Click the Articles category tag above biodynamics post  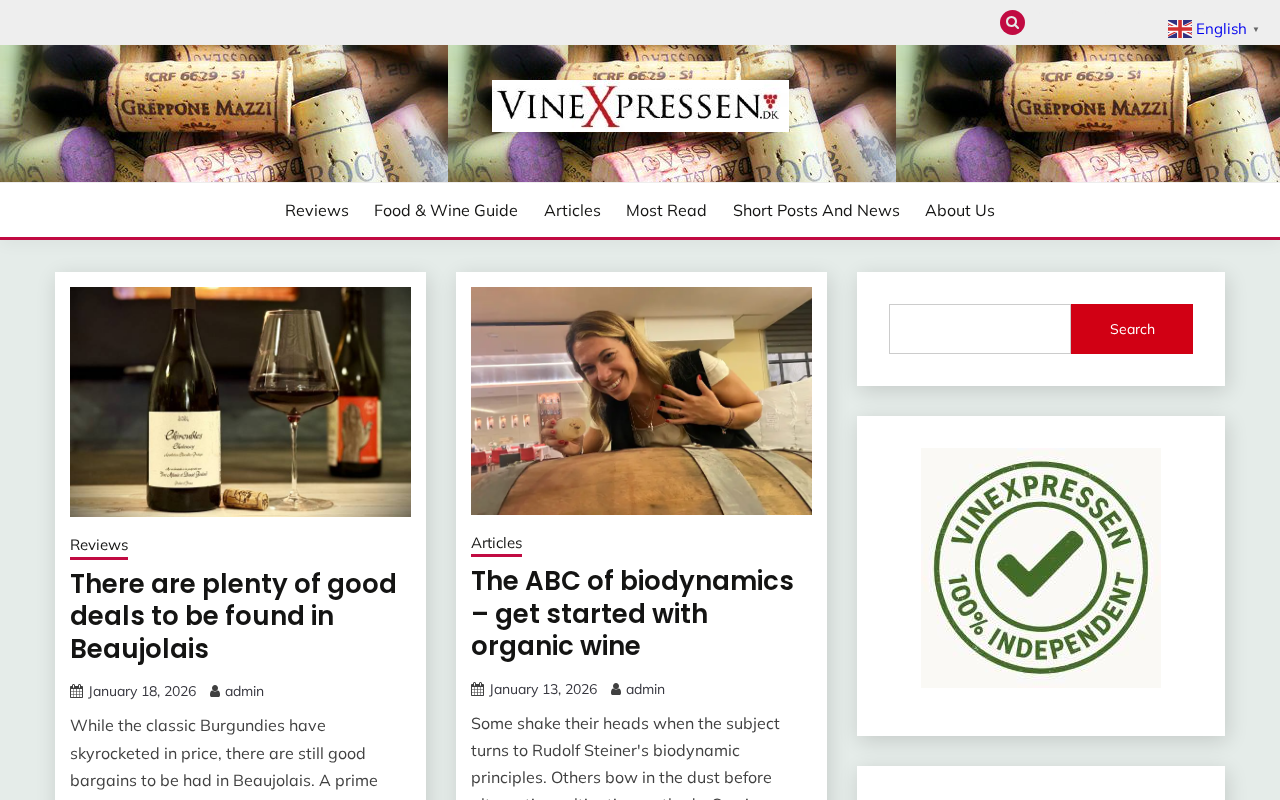496,544
